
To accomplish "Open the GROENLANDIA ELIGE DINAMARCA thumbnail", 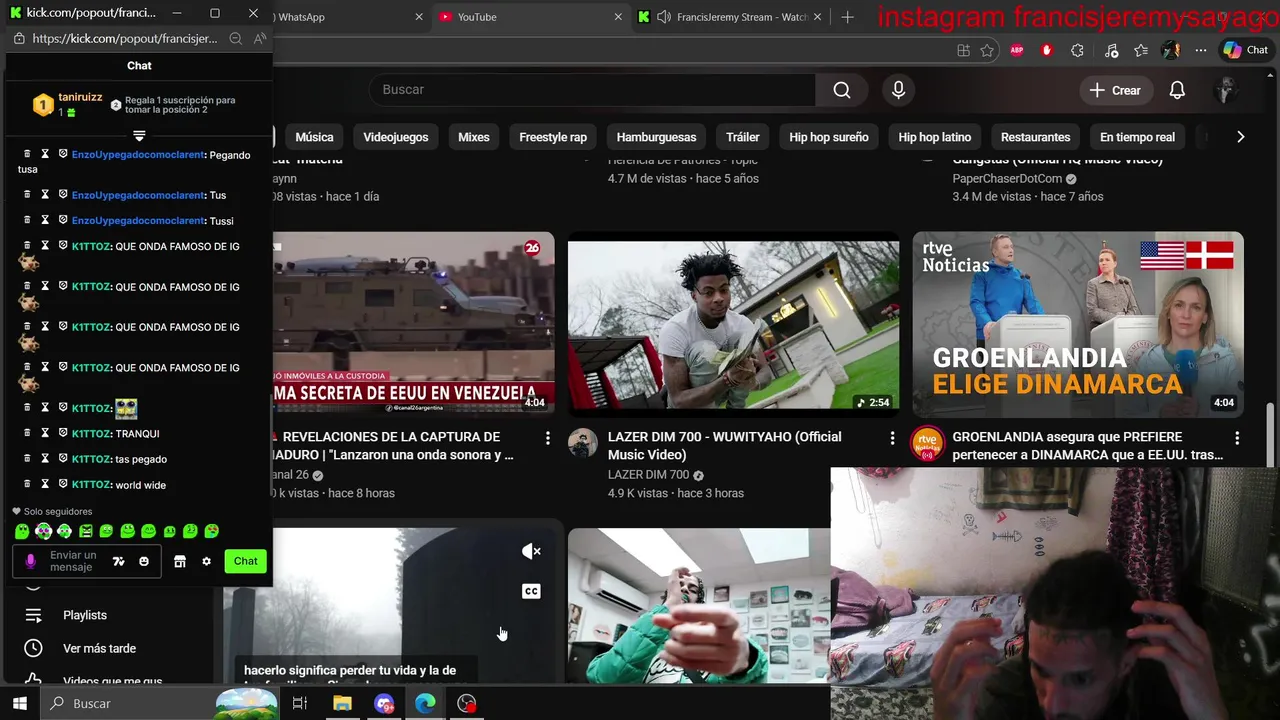I will [x=1078, y=324].
